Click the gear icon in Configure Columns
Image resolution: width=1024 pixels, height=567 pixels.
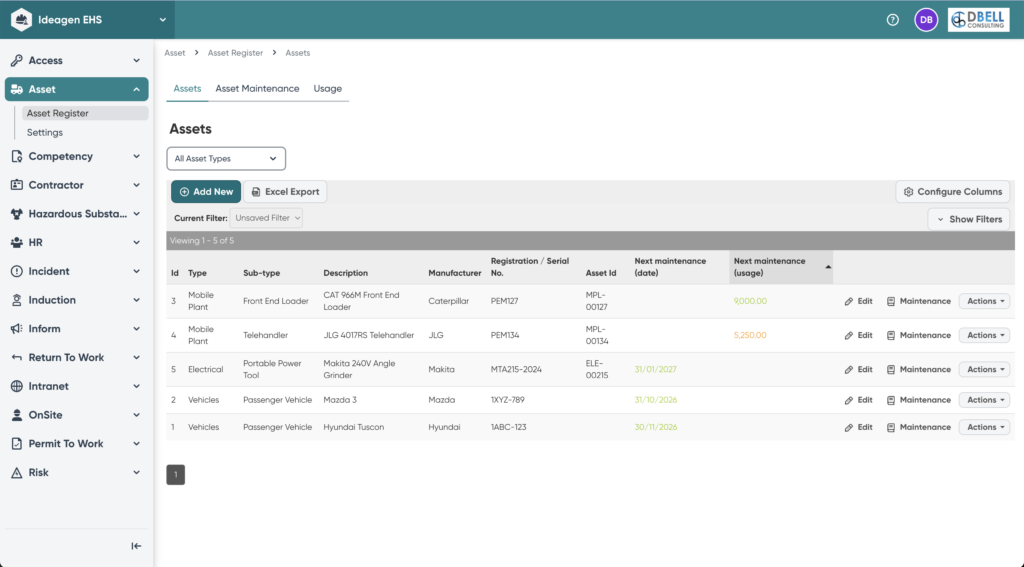click(908, 192)
